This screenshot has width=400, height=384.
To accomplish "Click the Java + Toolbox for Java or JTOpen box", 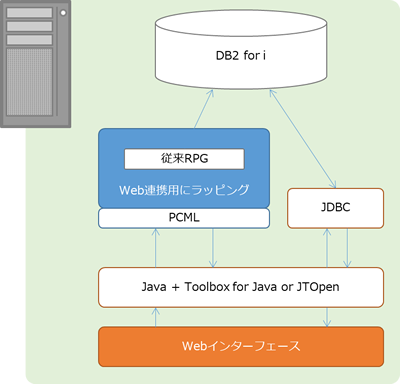I will click(241, 287).
